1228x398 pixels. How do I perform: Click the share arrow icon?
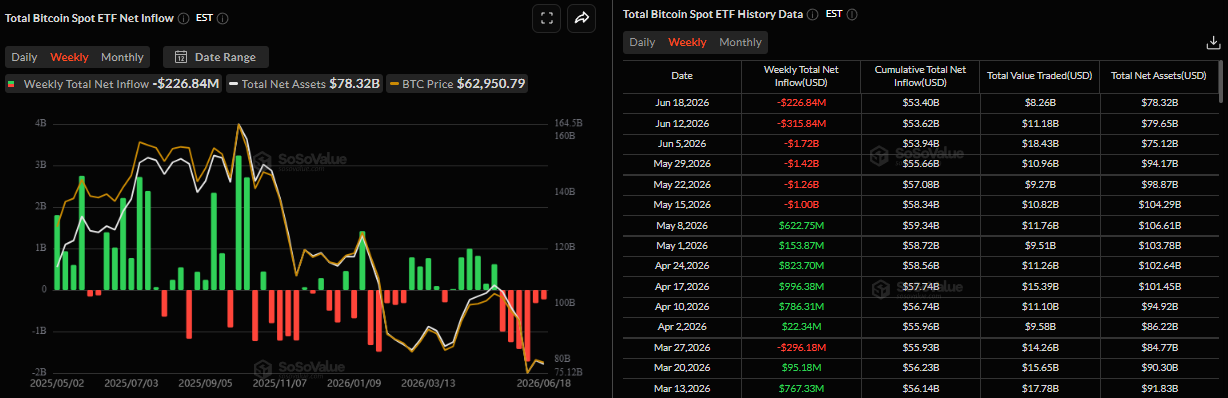coord(581,18)
